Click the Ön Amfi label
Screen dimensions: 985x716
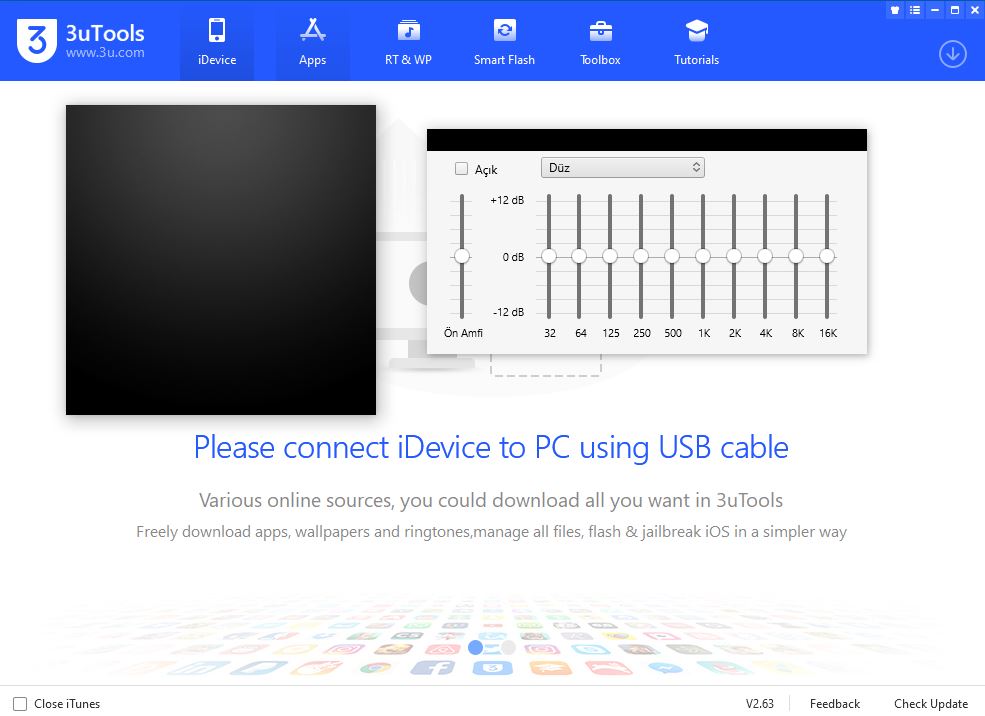pos(464,333)
